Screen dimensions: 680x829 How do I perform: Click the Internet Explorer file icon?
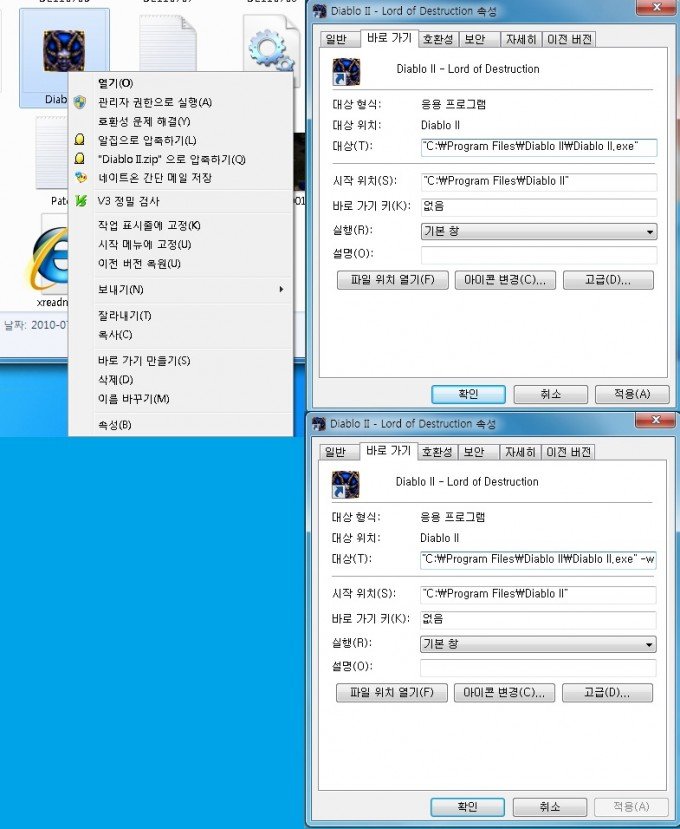click(50, 259)
